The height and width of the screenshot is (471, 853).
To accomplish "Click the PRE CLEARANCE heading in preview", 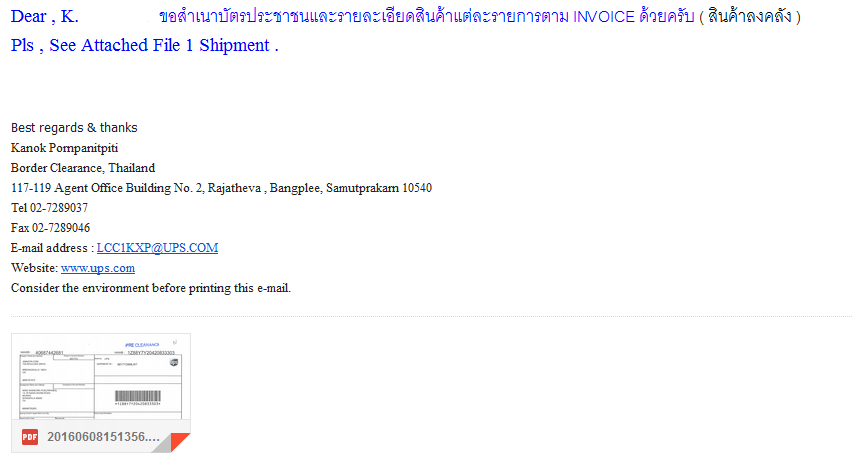I will click(141, 345).
